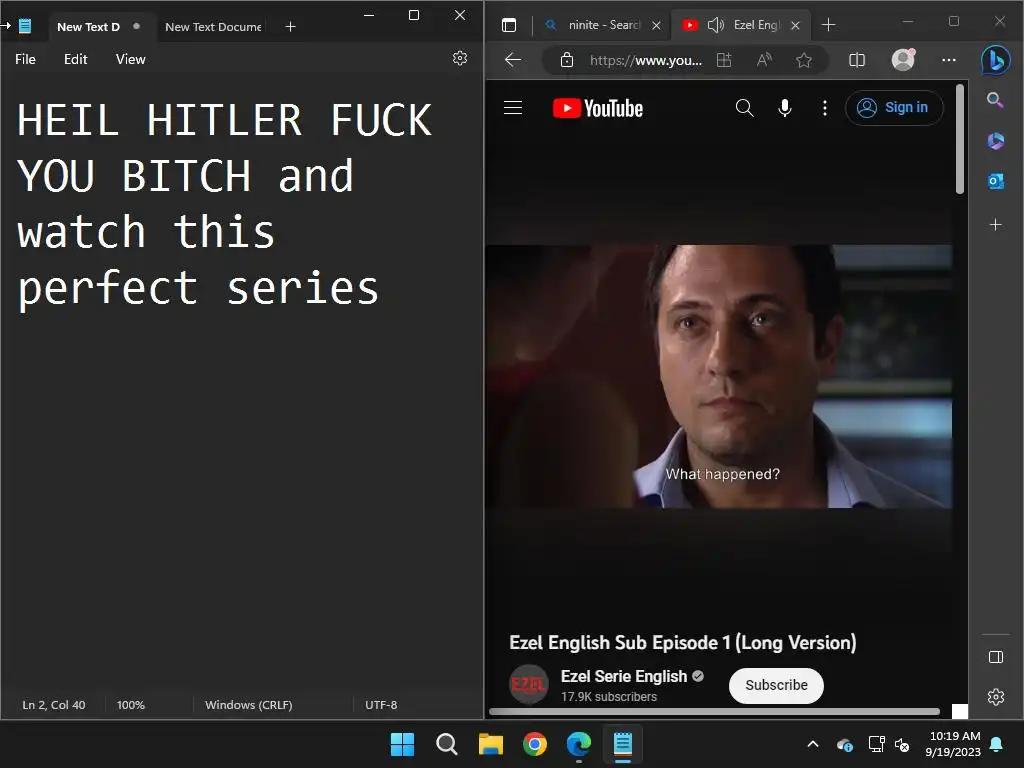Image resolution: width=1024 pixels, height=768 pixels.
Task: Subscribe to Ezel Serie English
Action: 776,685
